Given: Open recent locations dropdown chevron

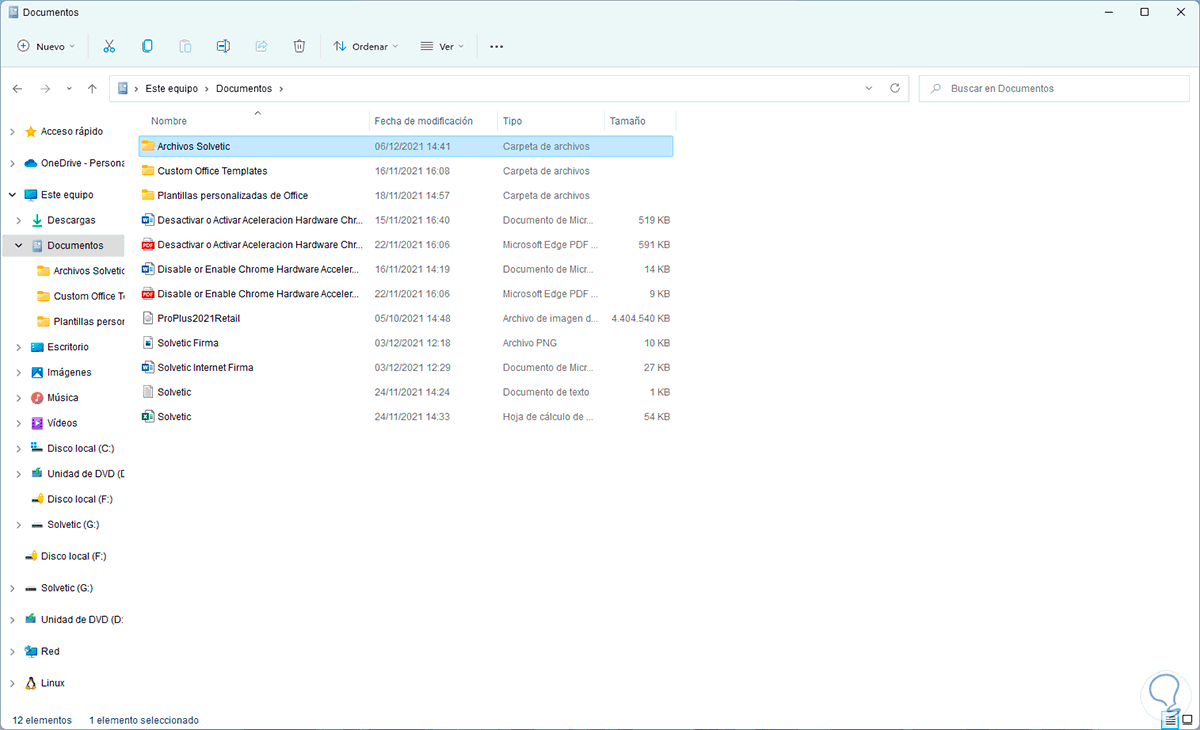Looking at the screenshot, I should 69,88.
